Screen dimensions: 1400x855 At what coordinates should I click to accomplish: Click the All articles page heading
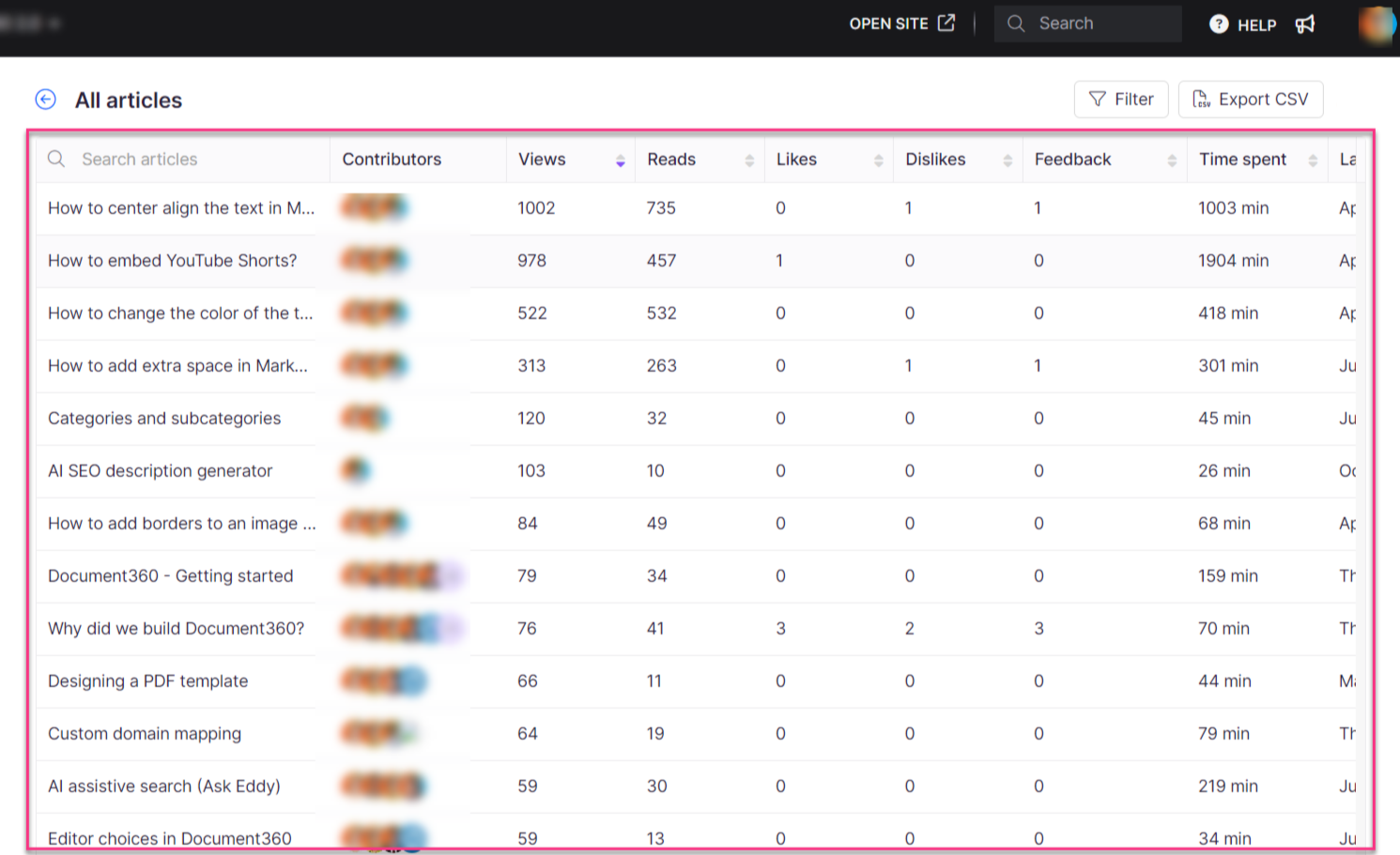[129, 99]
